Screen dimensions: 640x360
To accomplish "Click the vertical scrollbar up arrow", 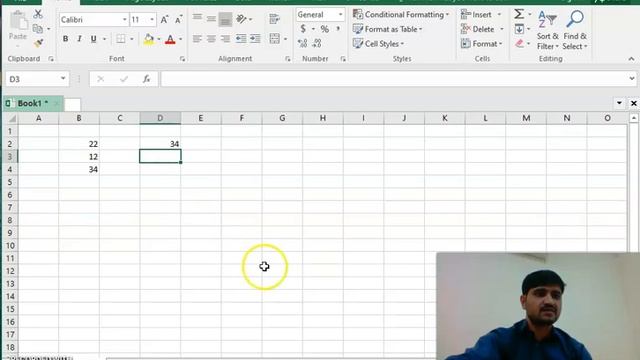I will 633,118.
